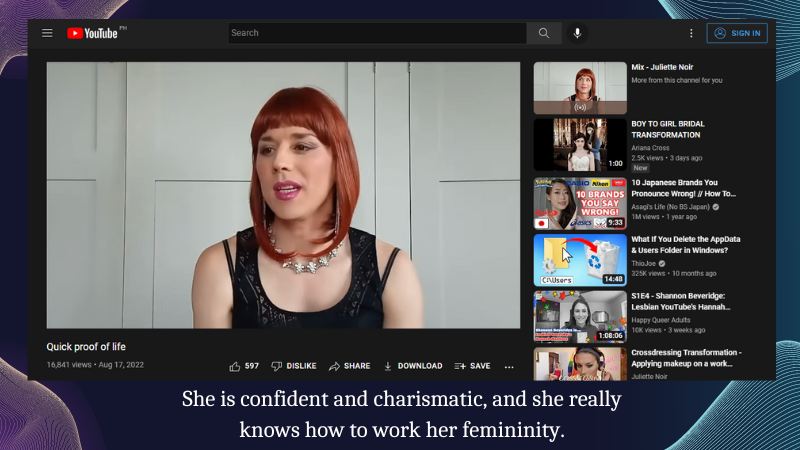Share the video
The height and width of the screenshot is (450, 800).
pos(349,366)
